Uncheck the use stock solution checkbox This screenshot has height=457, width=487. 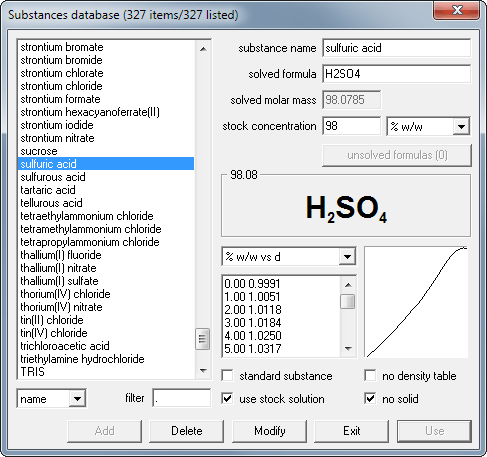227,399
